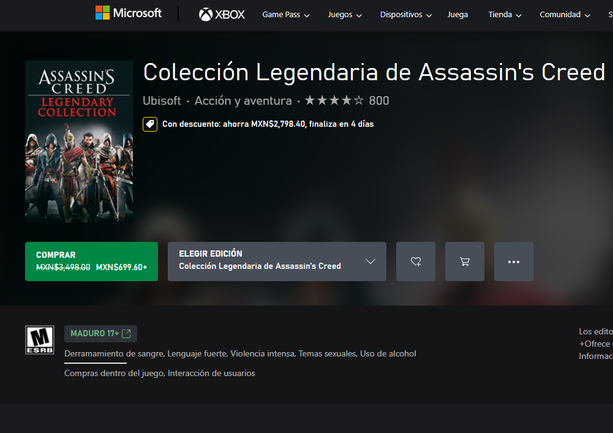This screenshot has width=613, height=433.
Task: Click the Ubisoft publisher link
Action: point(161,100)
